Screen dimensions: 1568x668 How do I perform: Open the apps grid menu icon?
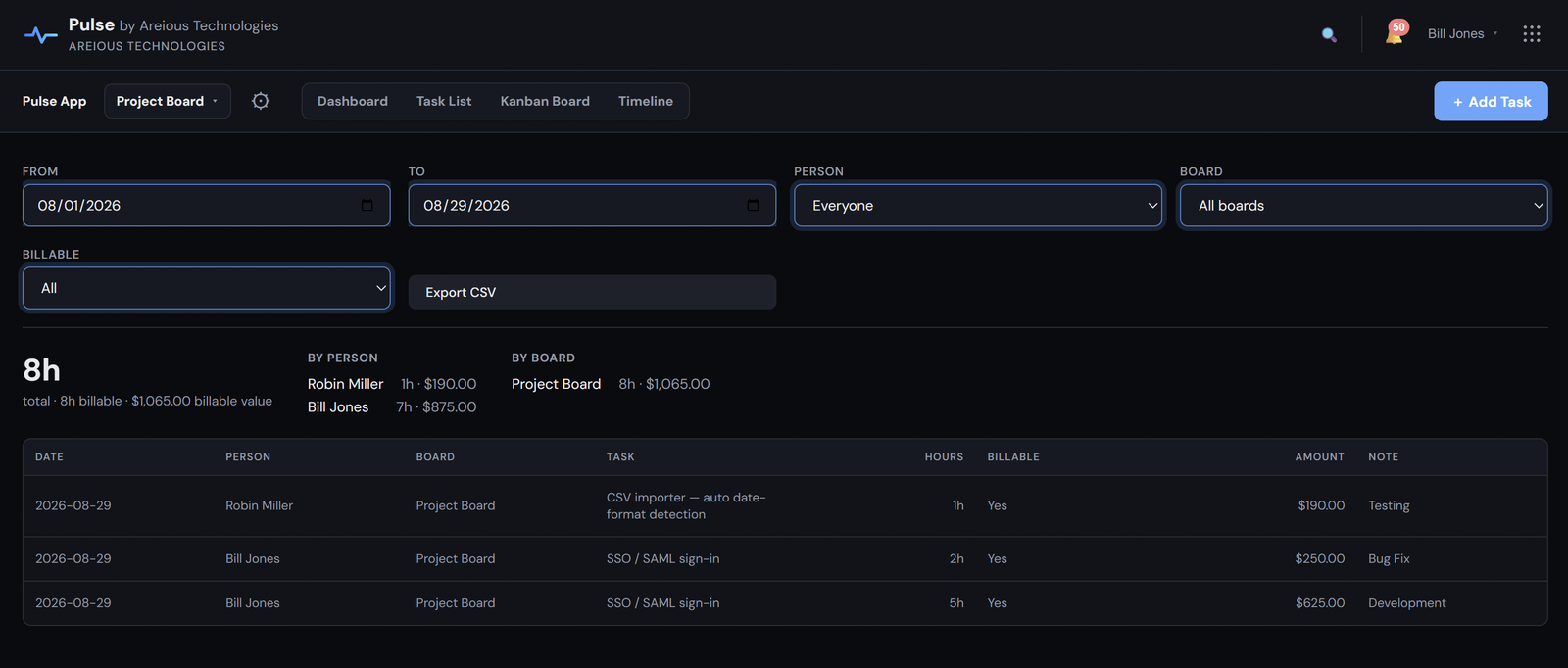pyautogui.click(x=1532, y=34)
